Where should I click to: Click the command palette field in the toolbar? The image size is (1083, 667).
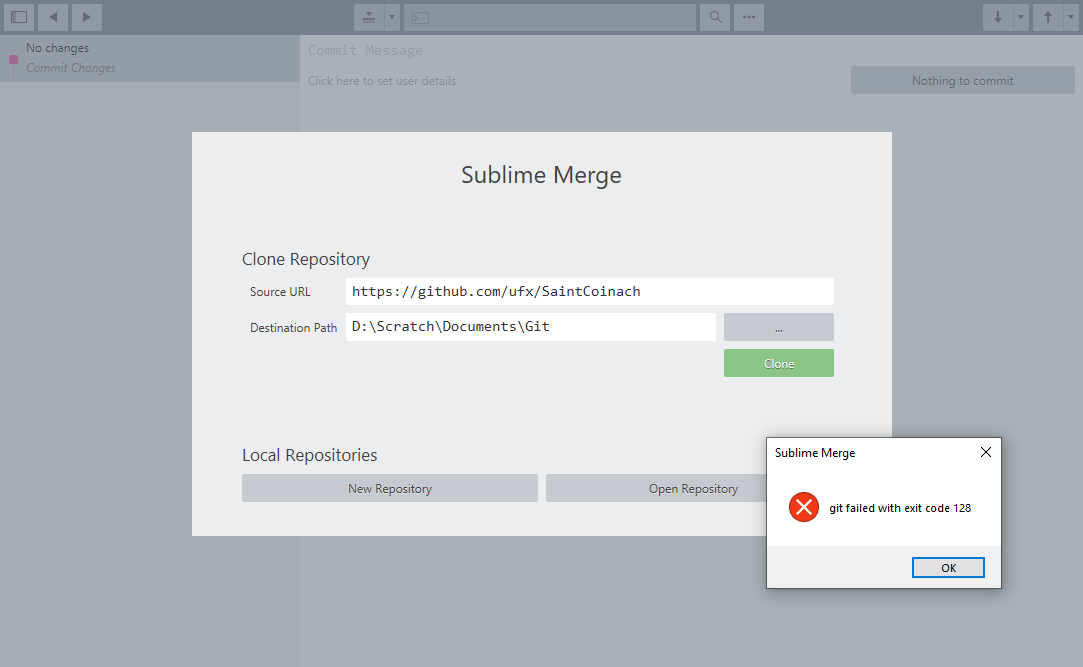[550, 17]
